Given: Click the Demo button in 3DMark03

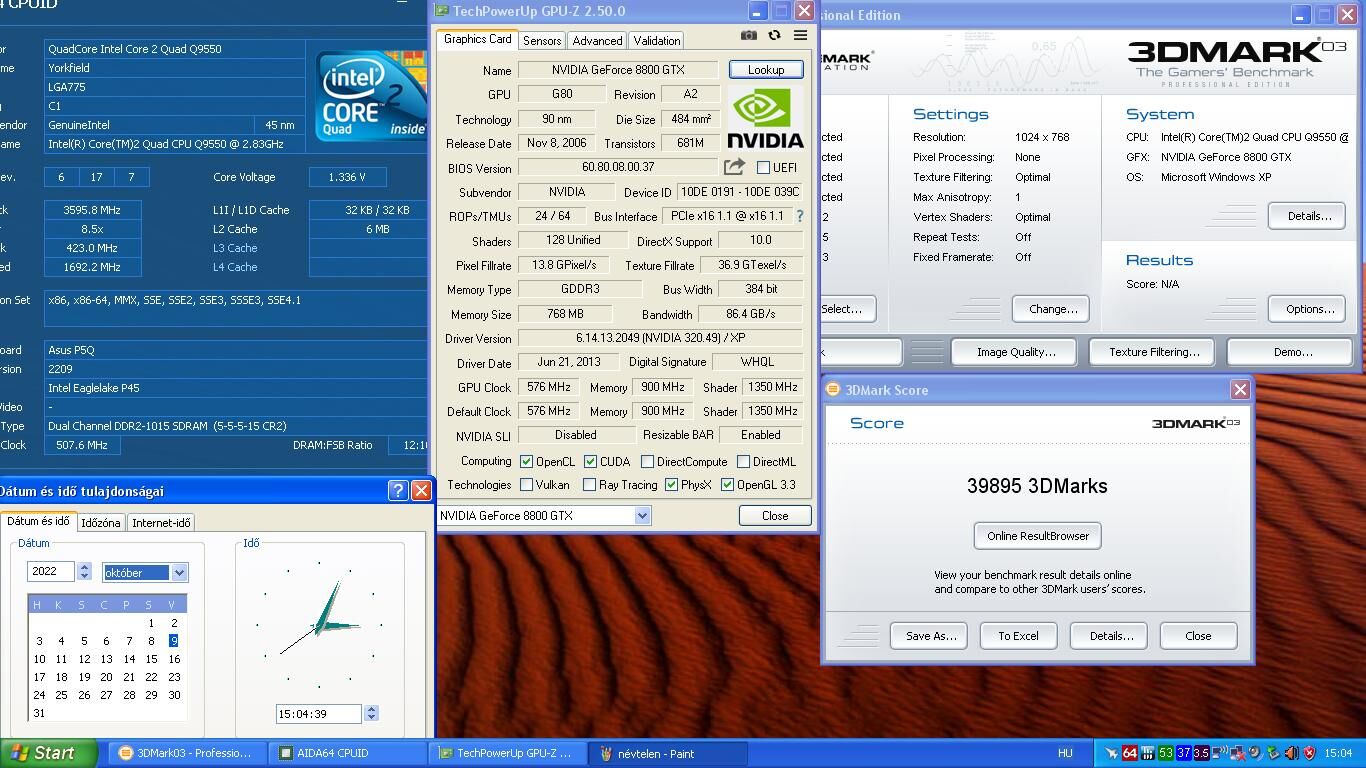Looking at the screenshot, I should (x=1292, y=352).
